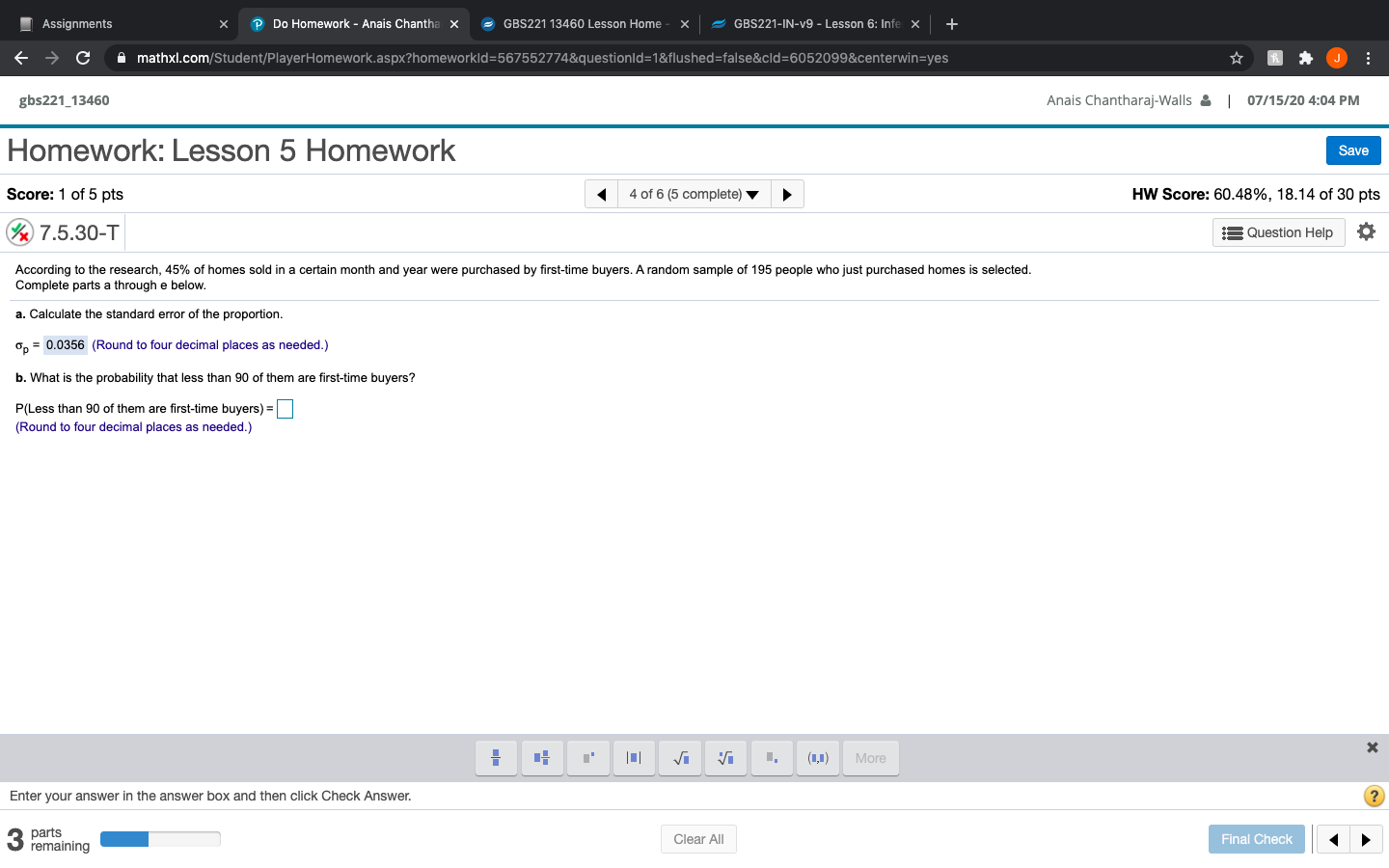Open the question navigator dropdown showing 4 of 6
1389x868 pixels.
click(x=694, y=194)
